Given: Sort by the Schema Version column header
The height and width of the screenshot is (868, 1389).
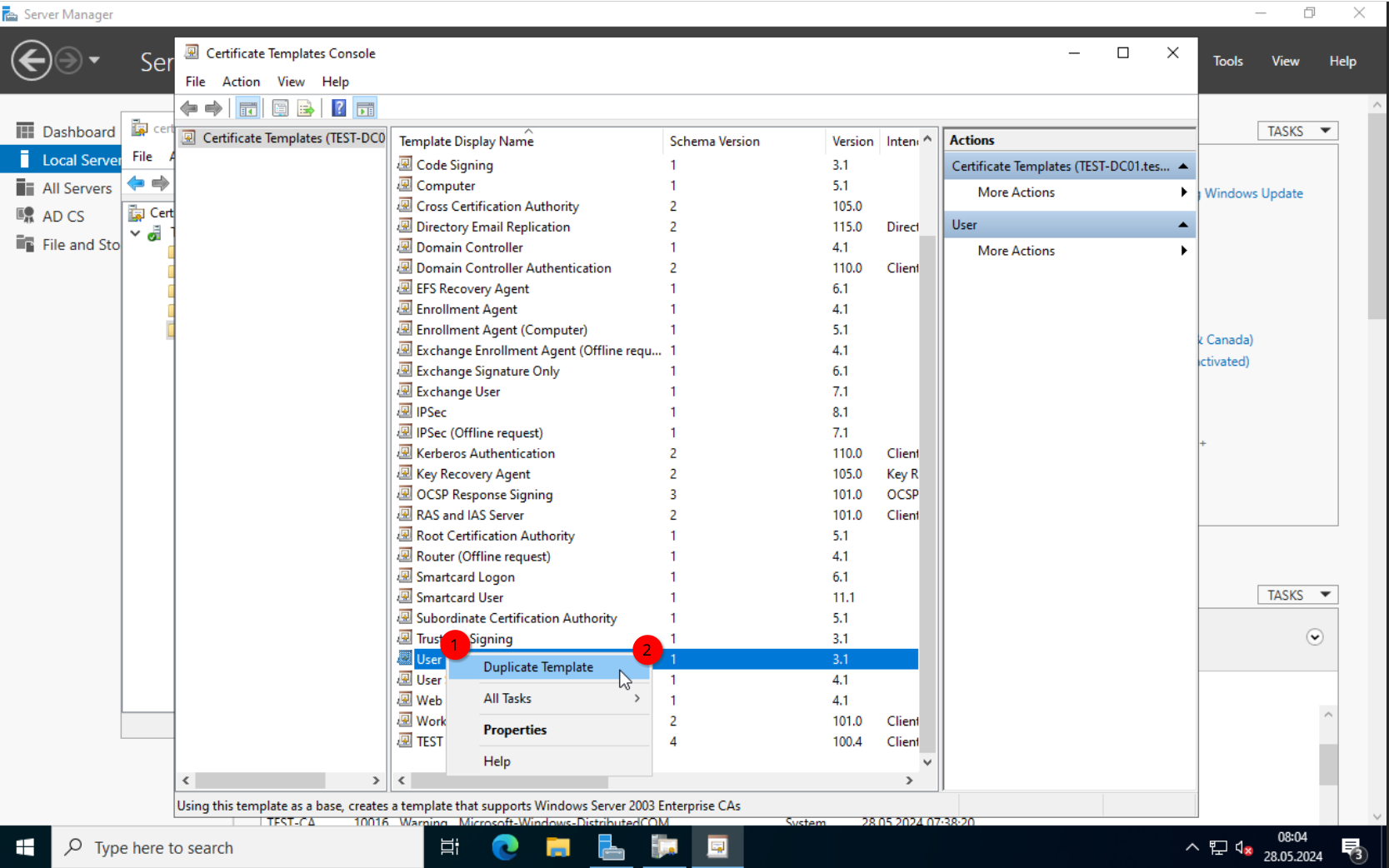Looking at the screenshot, I should tap(746, 141).
